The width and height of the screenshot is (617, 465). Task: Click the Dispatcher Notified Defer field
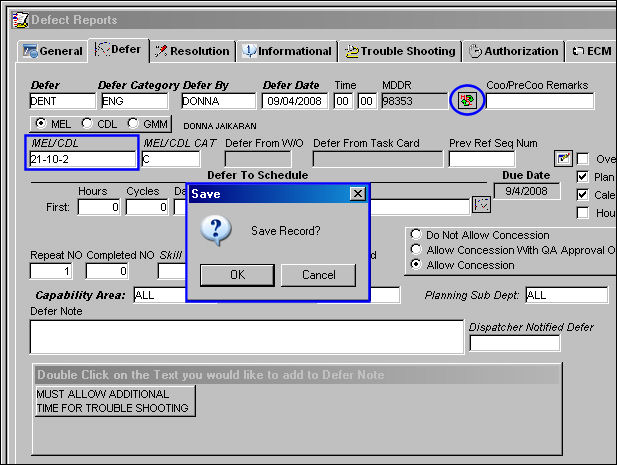point(515,343)
